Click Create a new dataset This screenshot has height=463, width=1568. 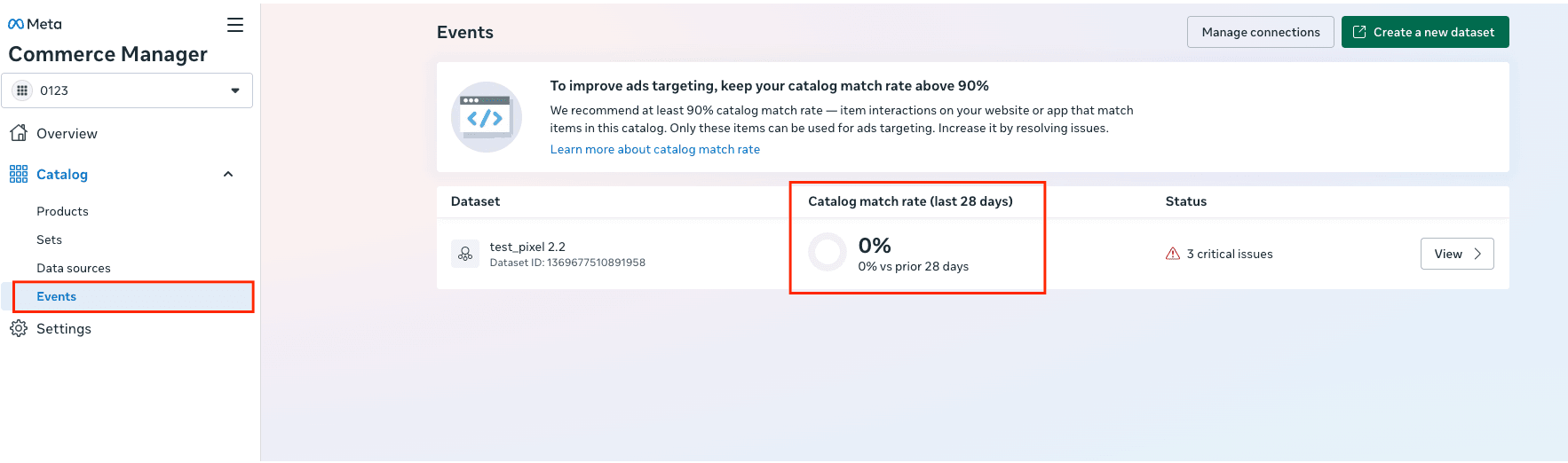(1424, 32)
